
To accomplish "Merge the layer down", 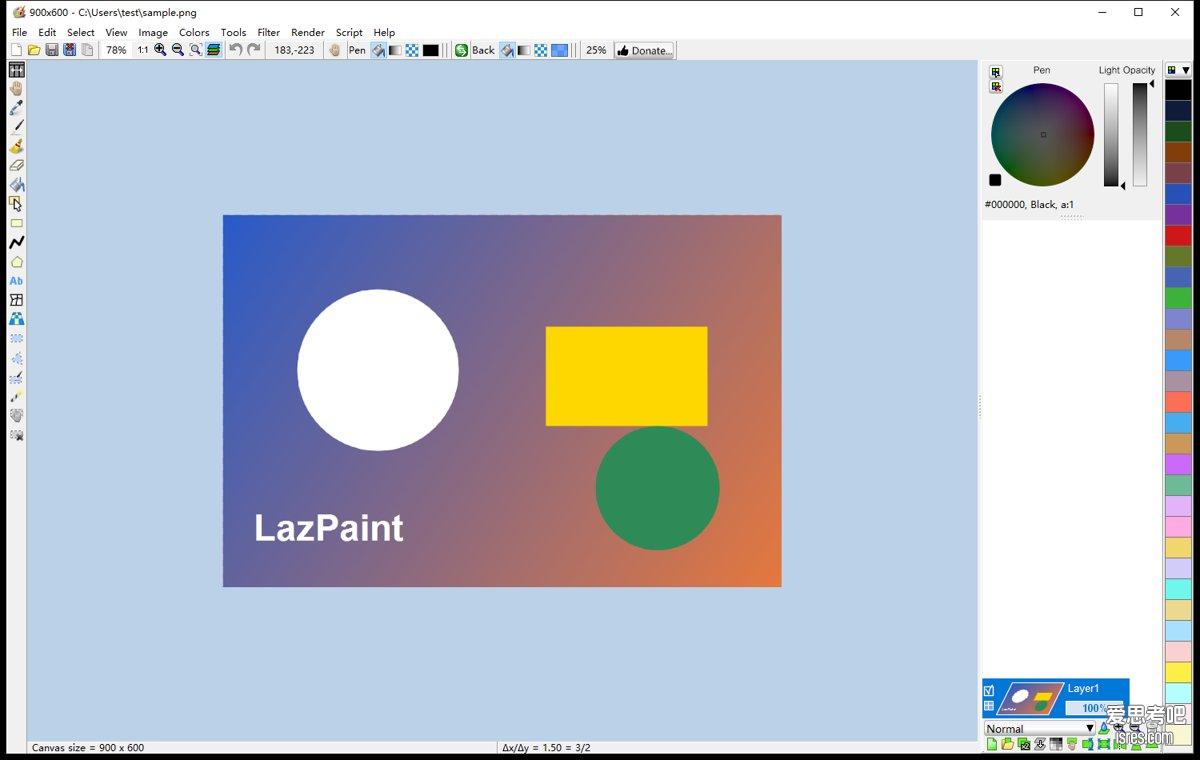I will point(1040,744).
